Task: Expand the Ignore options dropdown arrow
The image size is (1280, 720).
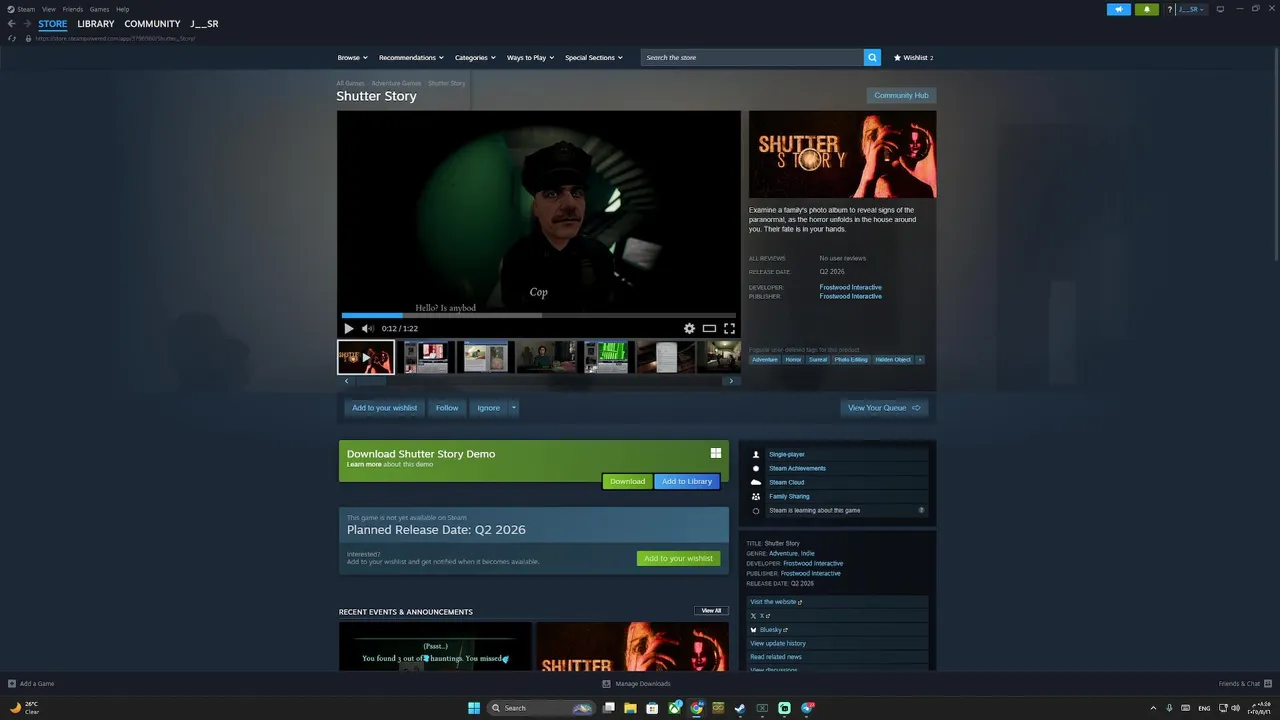Action: coord(514,408)
